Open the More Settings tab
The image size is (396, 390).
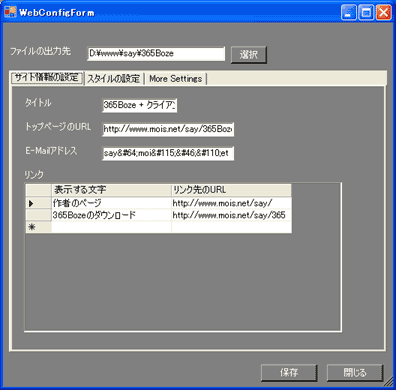[176, 79]
